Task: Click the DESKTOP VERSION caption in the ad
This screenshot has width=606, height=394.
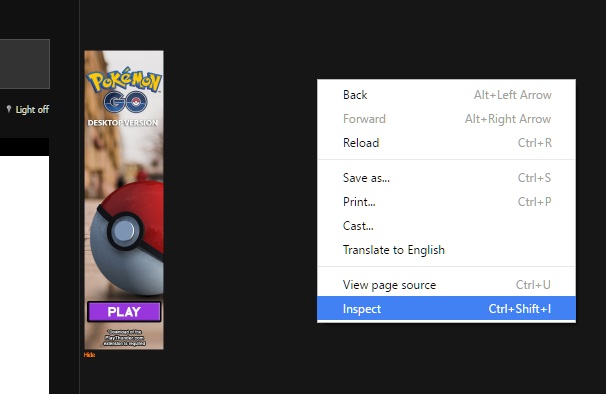Action: pos(123,123)
